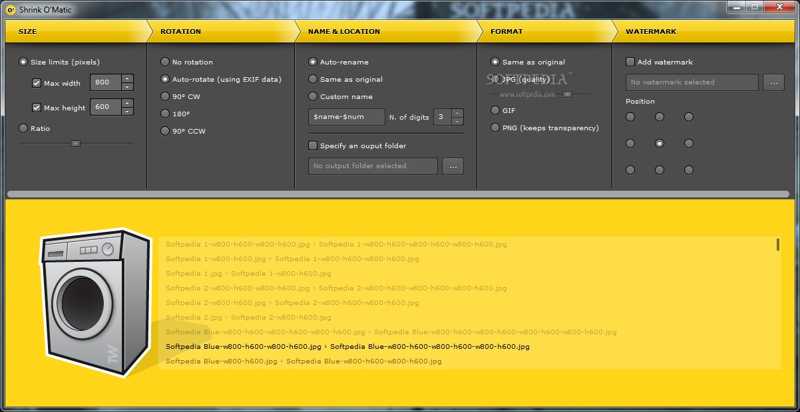The width and height of the screenshot is (800, 412).
Task: Click the washing machine drop icon
Action: (x=95, y=301)
